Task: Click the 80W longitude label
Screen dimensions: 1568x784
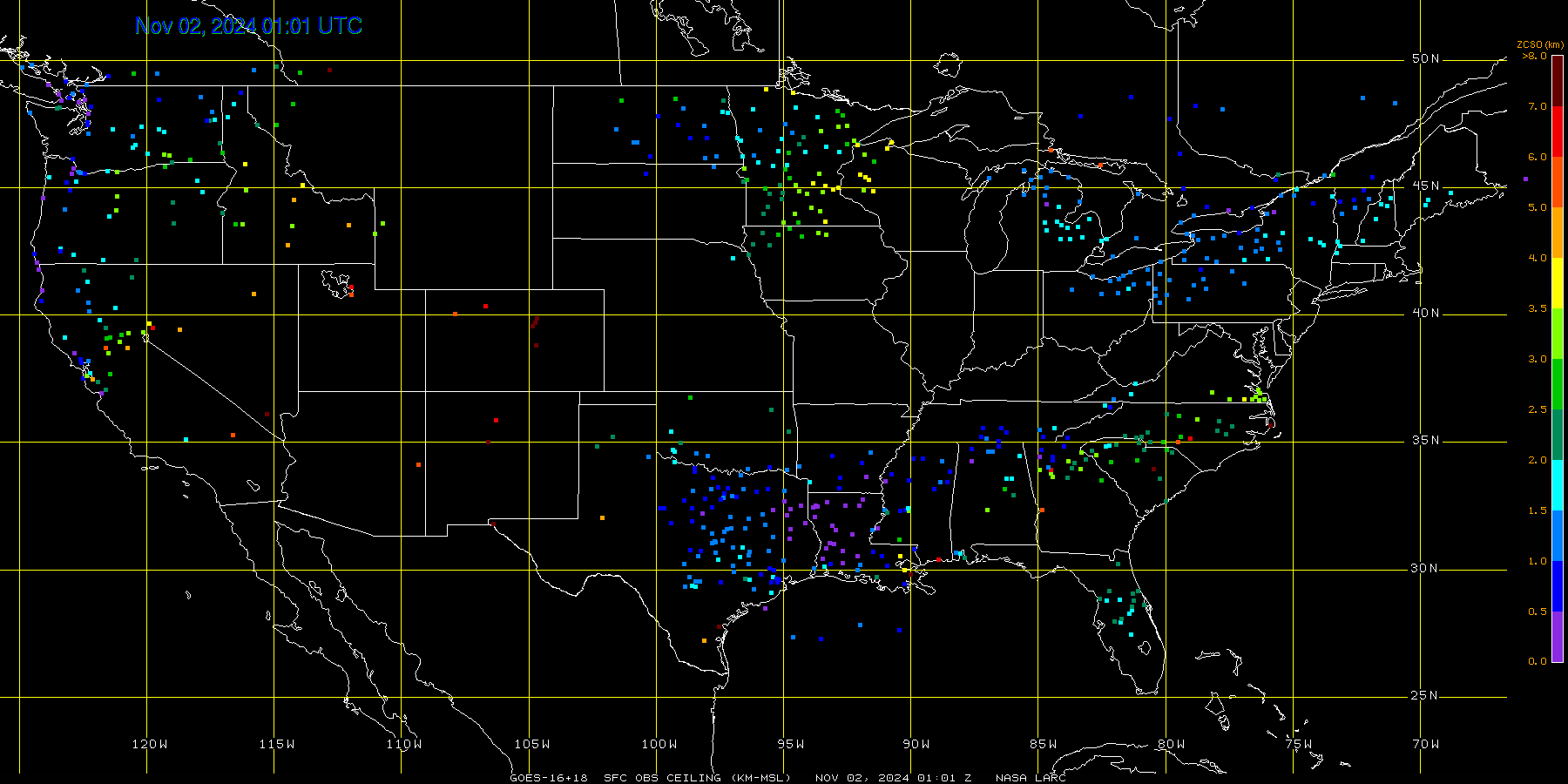Action: 1172,745
